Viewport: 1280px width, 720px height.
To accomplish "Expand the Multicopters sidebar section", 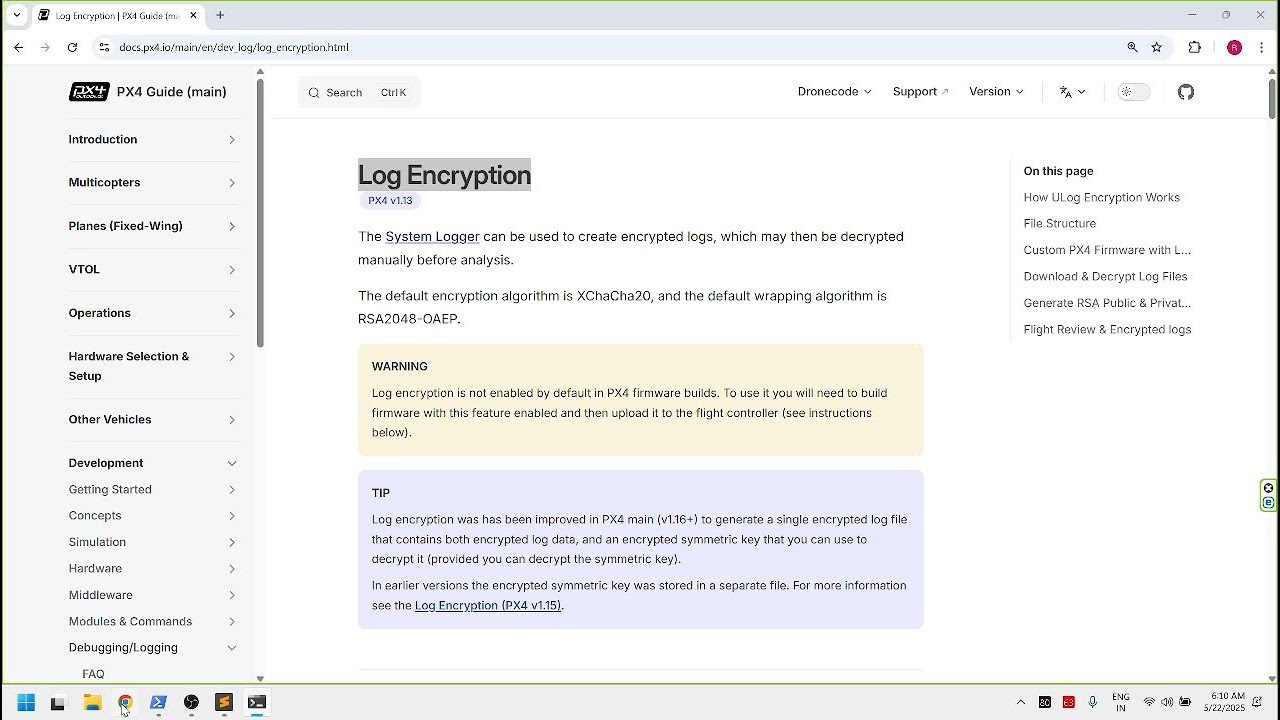I will [x=152, y=182].
